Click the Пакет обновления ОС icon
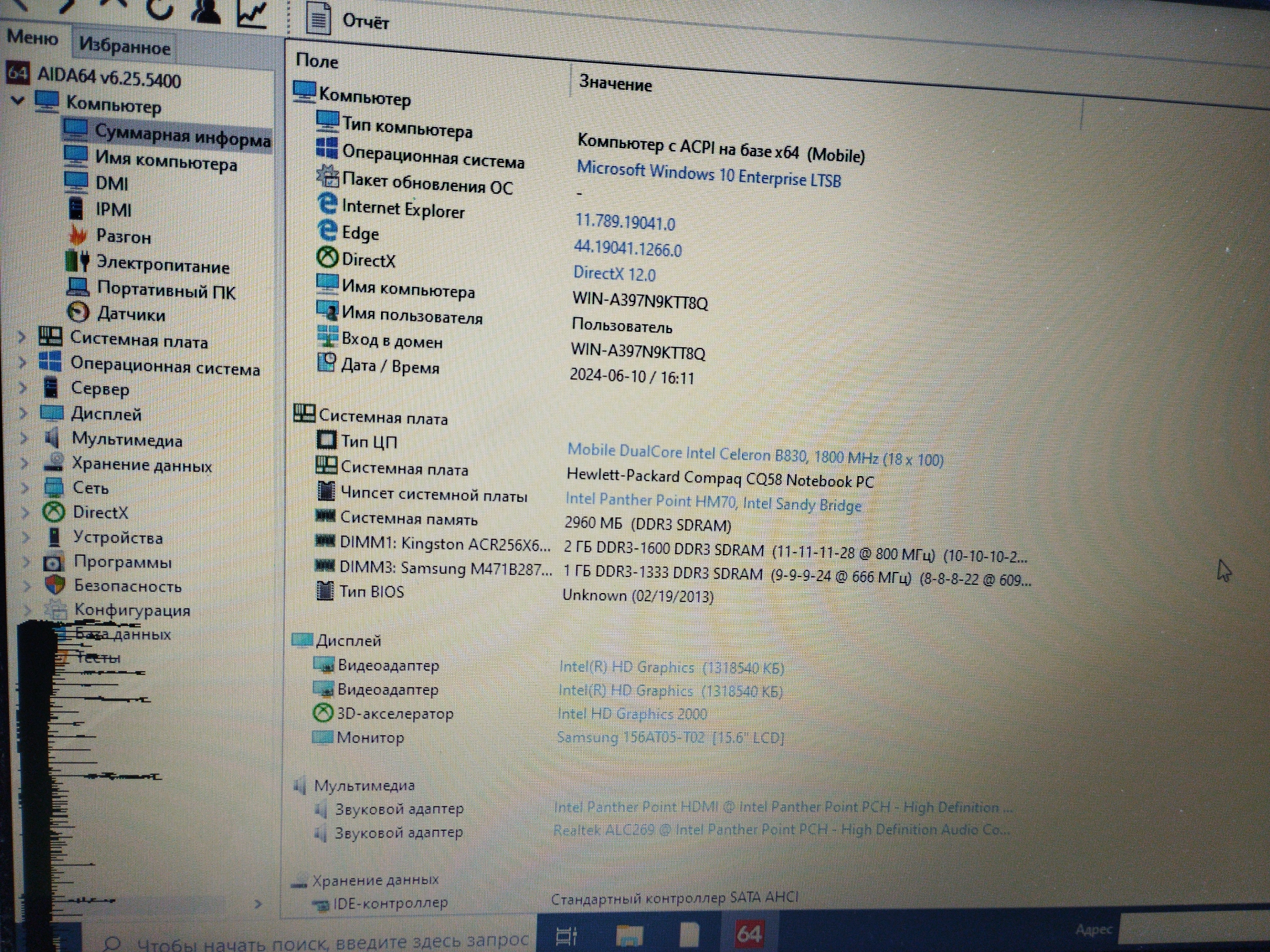Screen dimensions: 1270x952 (x=327, y=177)
